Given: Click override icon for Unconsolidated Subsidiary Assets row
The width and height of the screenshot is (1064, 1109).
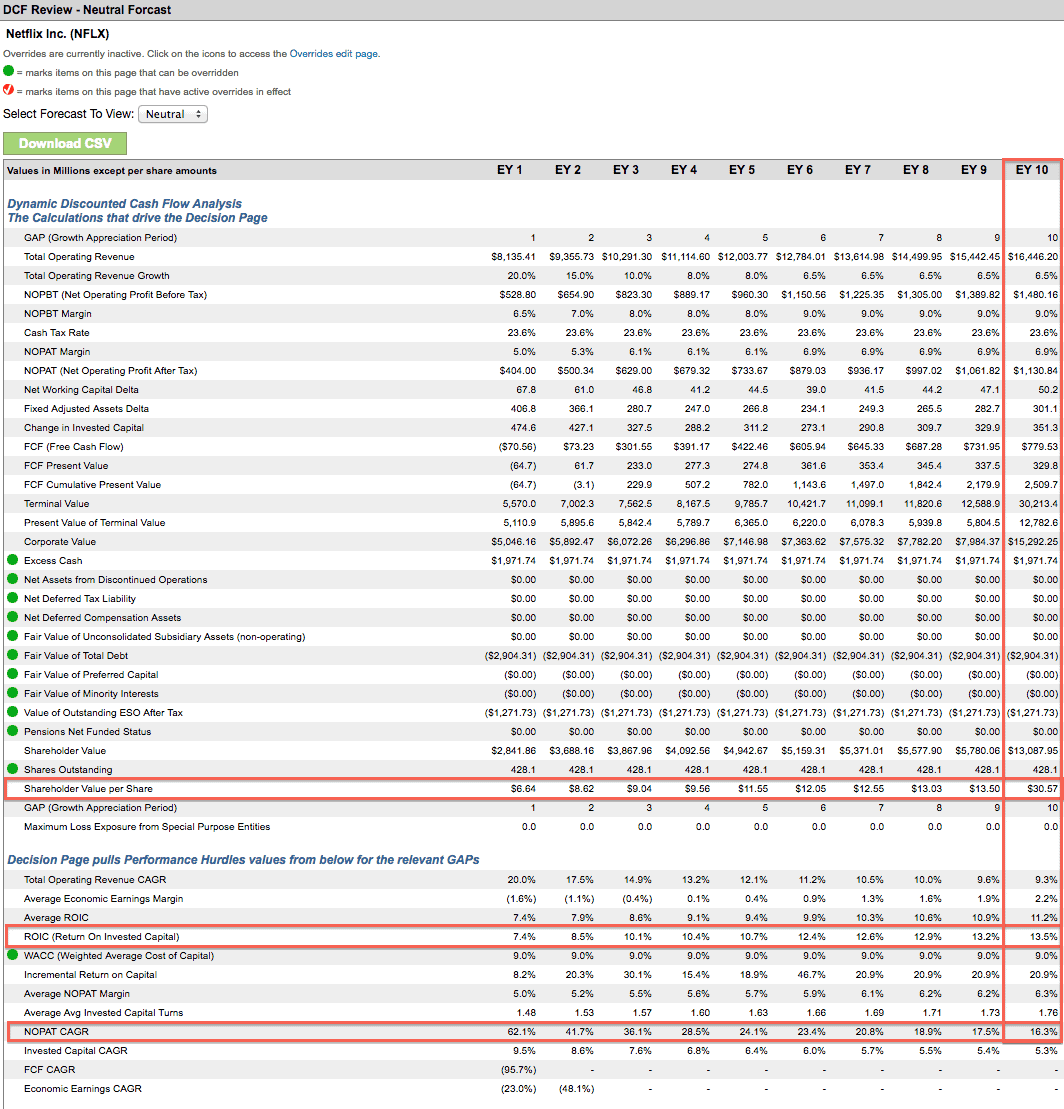Looking at the screenshot, I should pyautogui.click(x=12, y=636).
